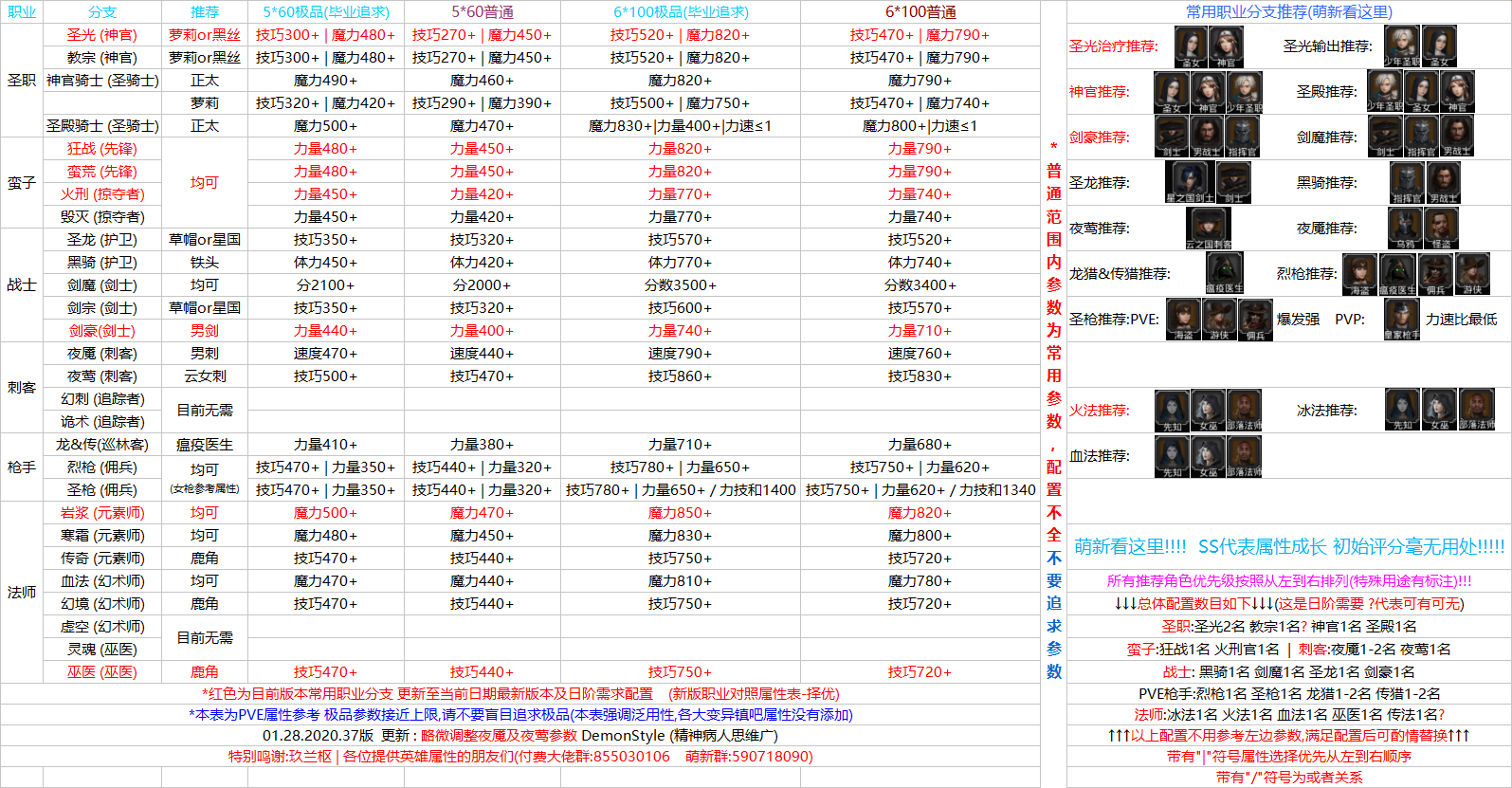Screen dimensions: 1512x788
Task: Select 星之国剑士 portrait in 圣龙推荐 row
Action: pyautogui.click(x=1190, y=183)
